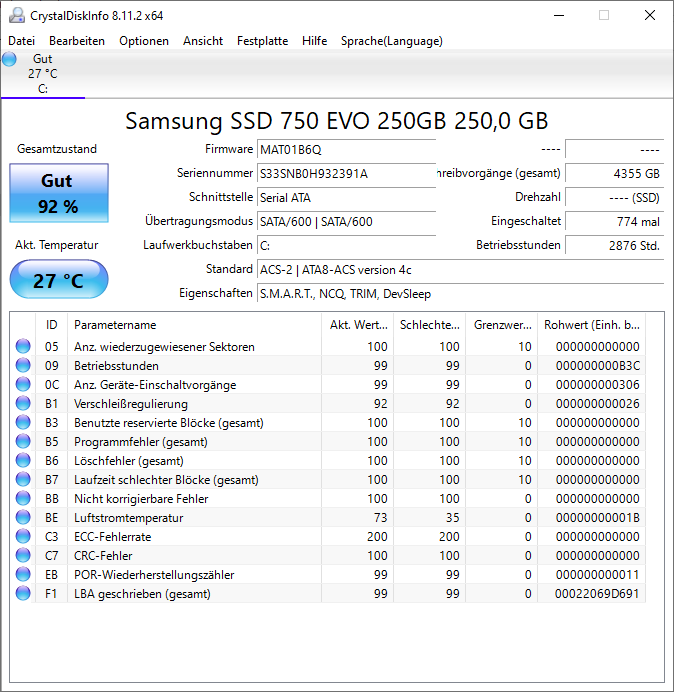
Task: Click the Übertragungsmodus field SATA/600
Action: tap(346, 221)
